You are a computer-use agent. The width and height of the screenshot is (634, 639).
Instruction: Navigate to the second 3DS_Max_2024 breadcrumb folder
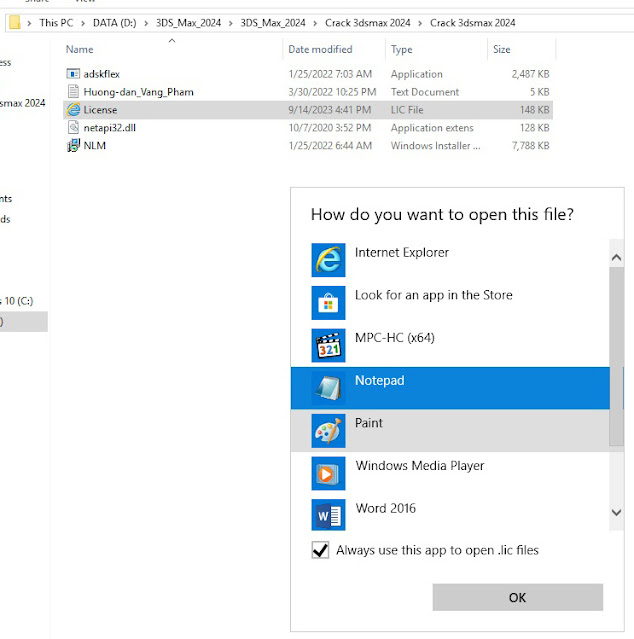[273, 23]
